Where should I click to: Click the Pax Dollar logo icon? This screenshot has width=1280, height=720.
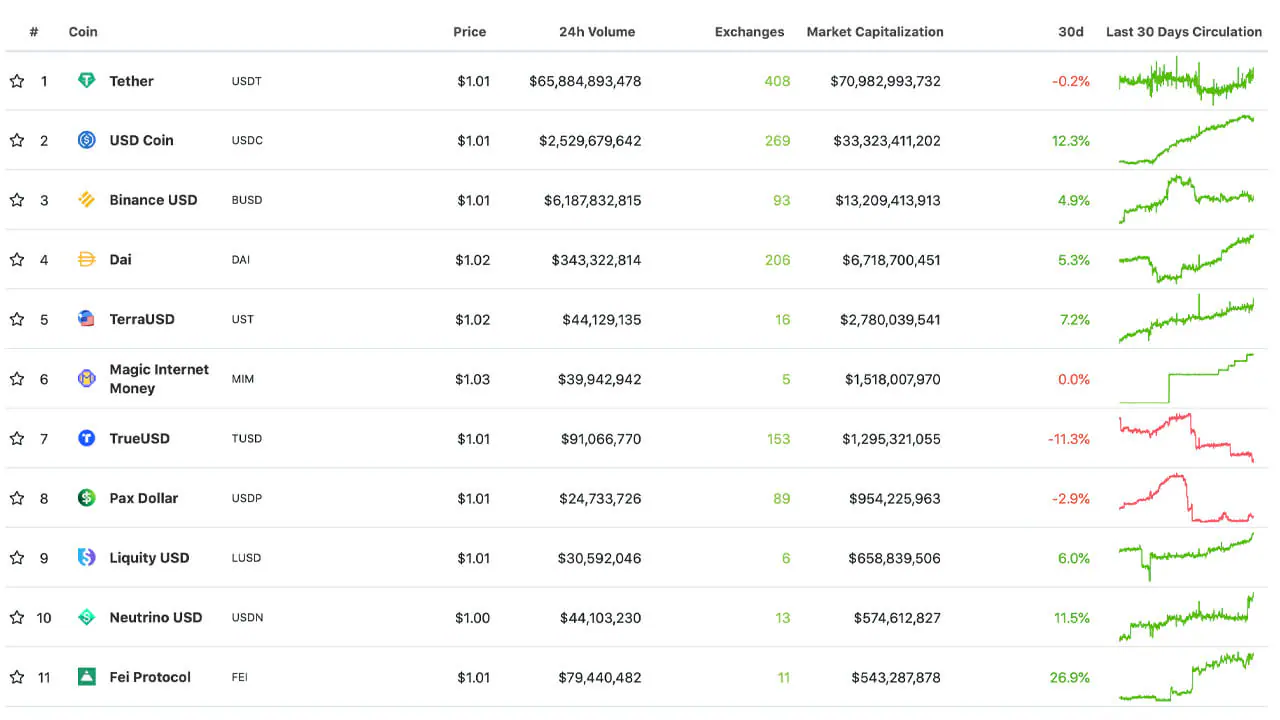[87, 498]
